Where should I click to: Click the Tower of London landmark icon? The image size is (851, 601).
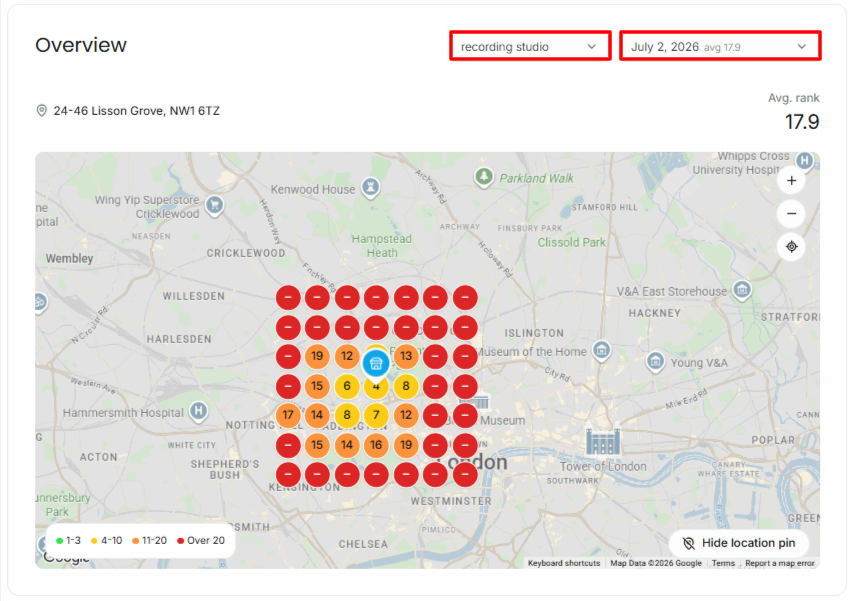pyautogui.click(x=602, y=441)
